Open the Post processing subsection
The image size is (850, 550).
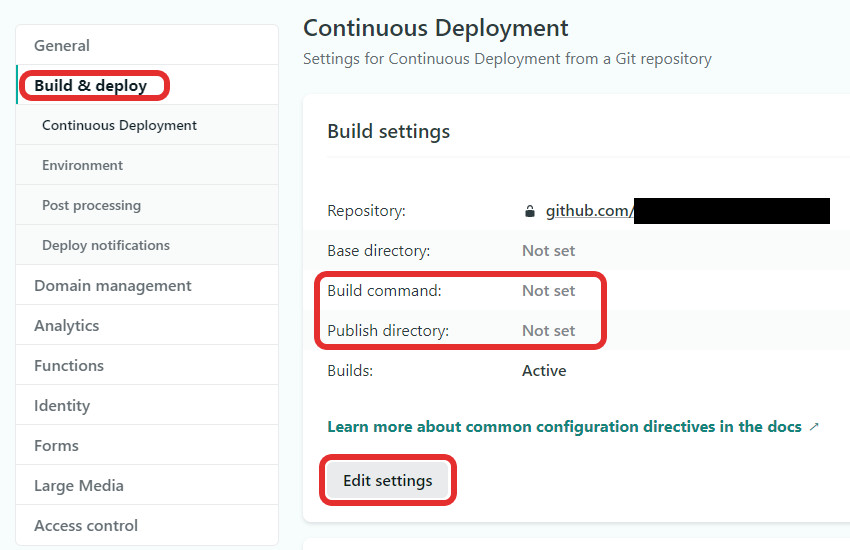pos(91,206)
